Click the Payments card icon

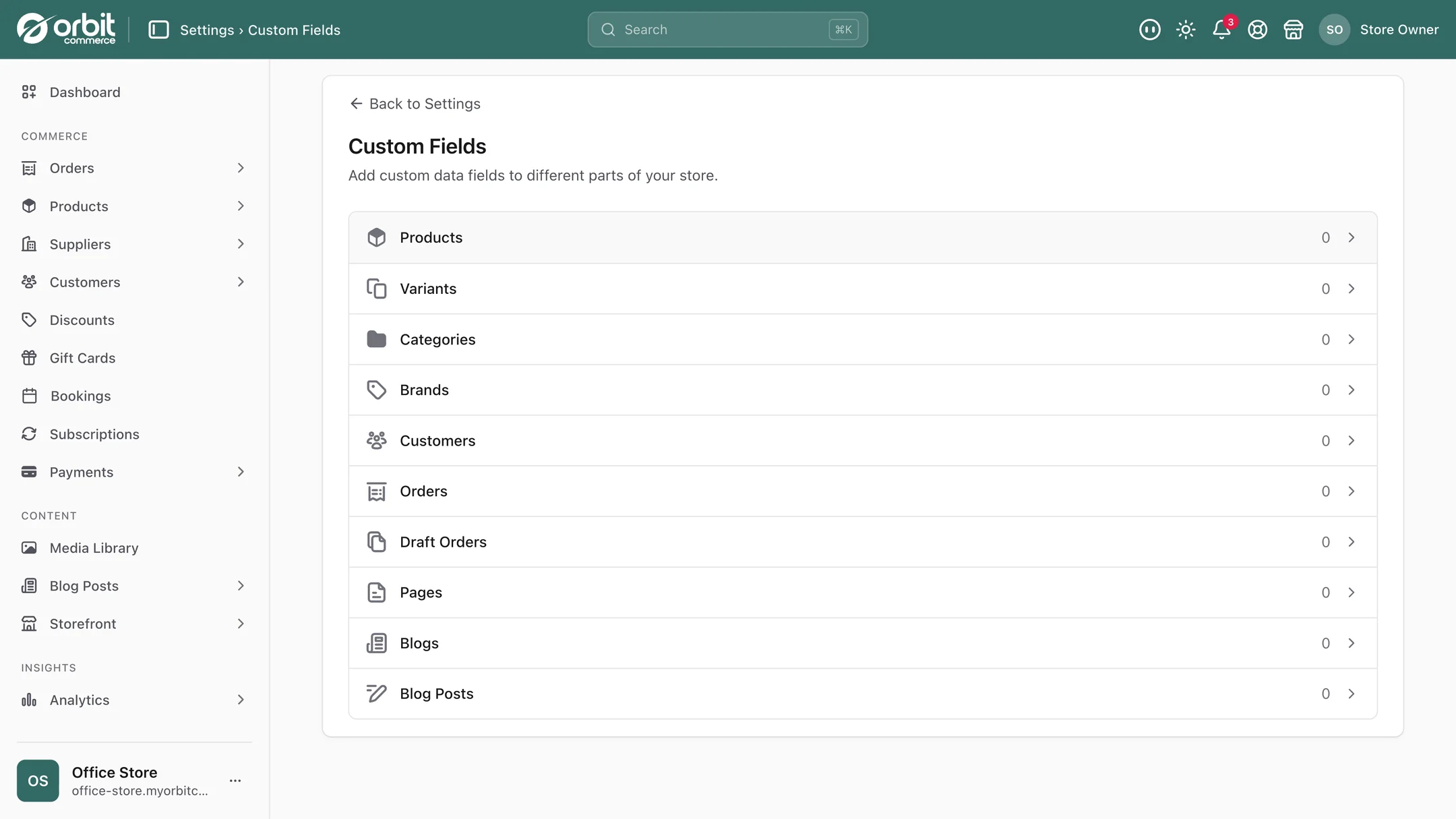(x=29, y=472)
